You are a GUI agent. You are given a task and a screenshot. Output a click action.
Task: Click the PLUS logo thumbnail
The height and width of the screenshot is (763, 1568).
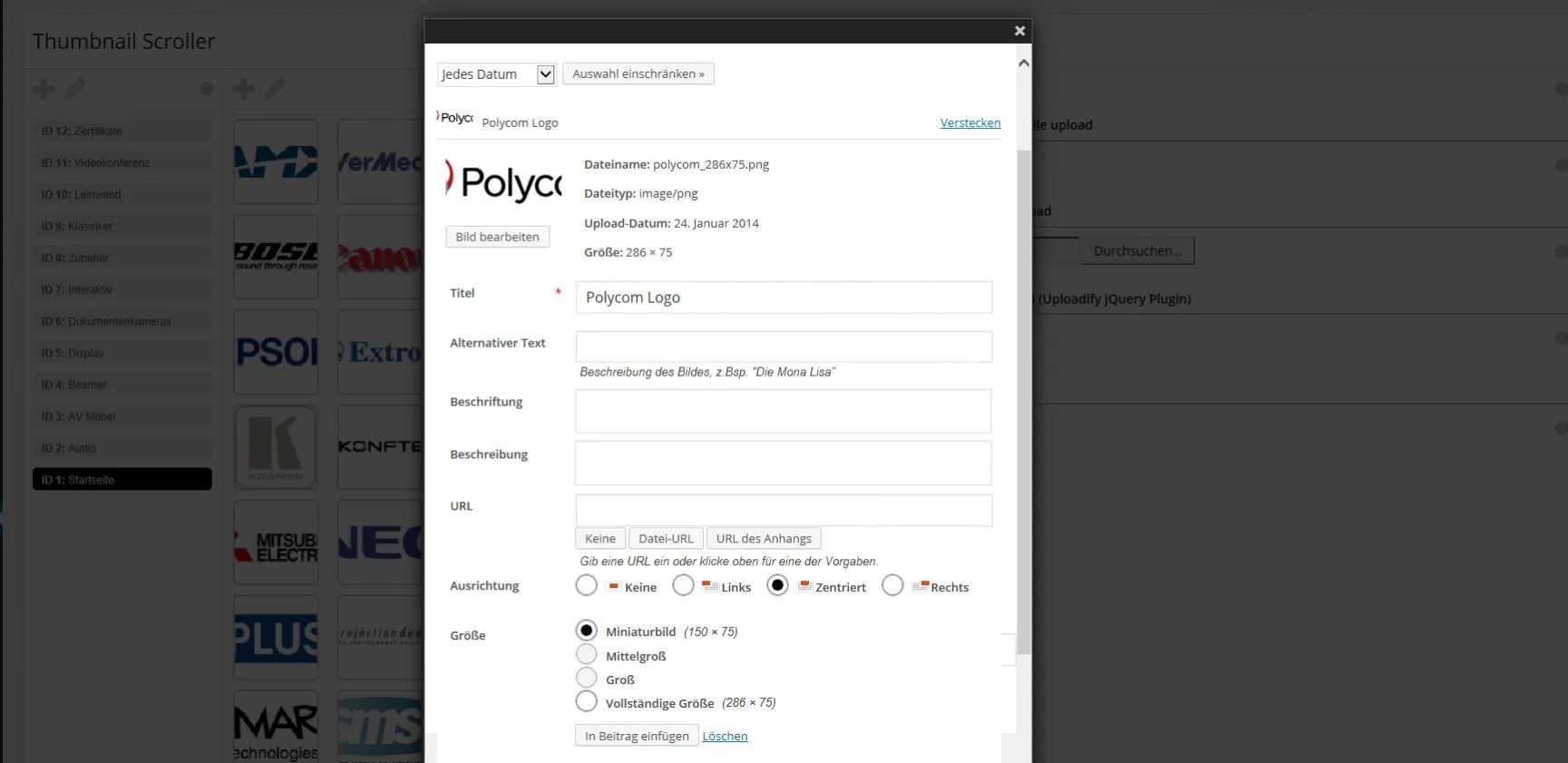pos(276,638)
